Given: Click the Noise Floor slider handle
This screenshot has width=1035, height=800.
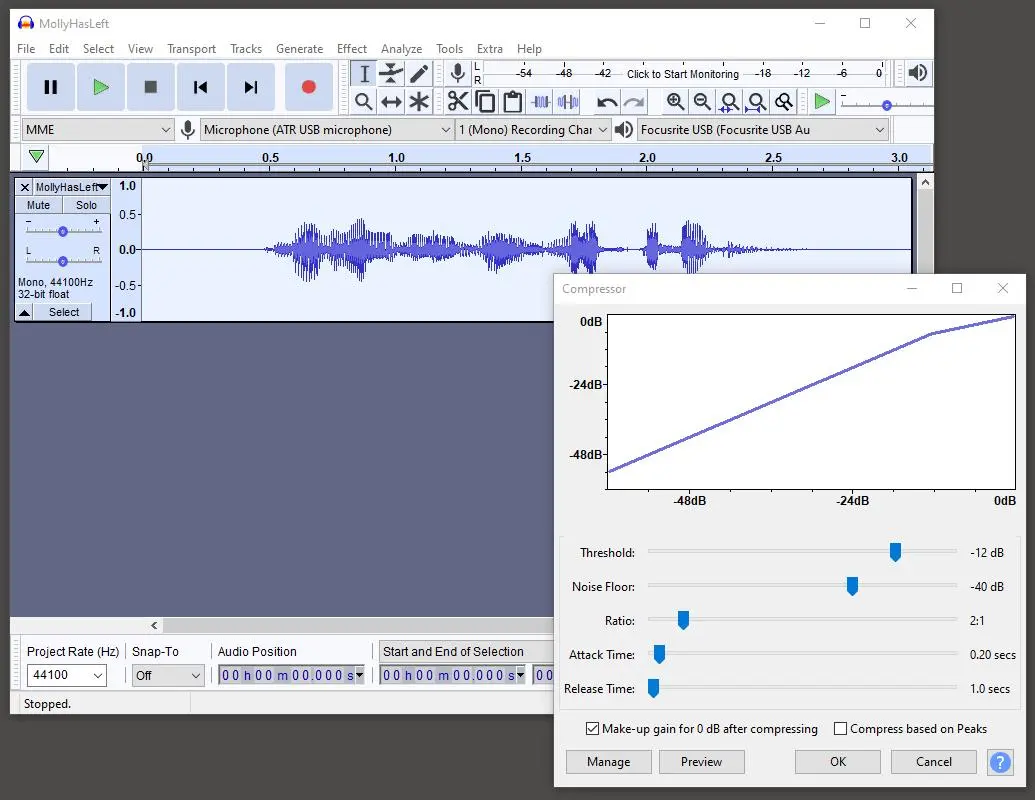Looking at the screenshot, I should 852,585.
